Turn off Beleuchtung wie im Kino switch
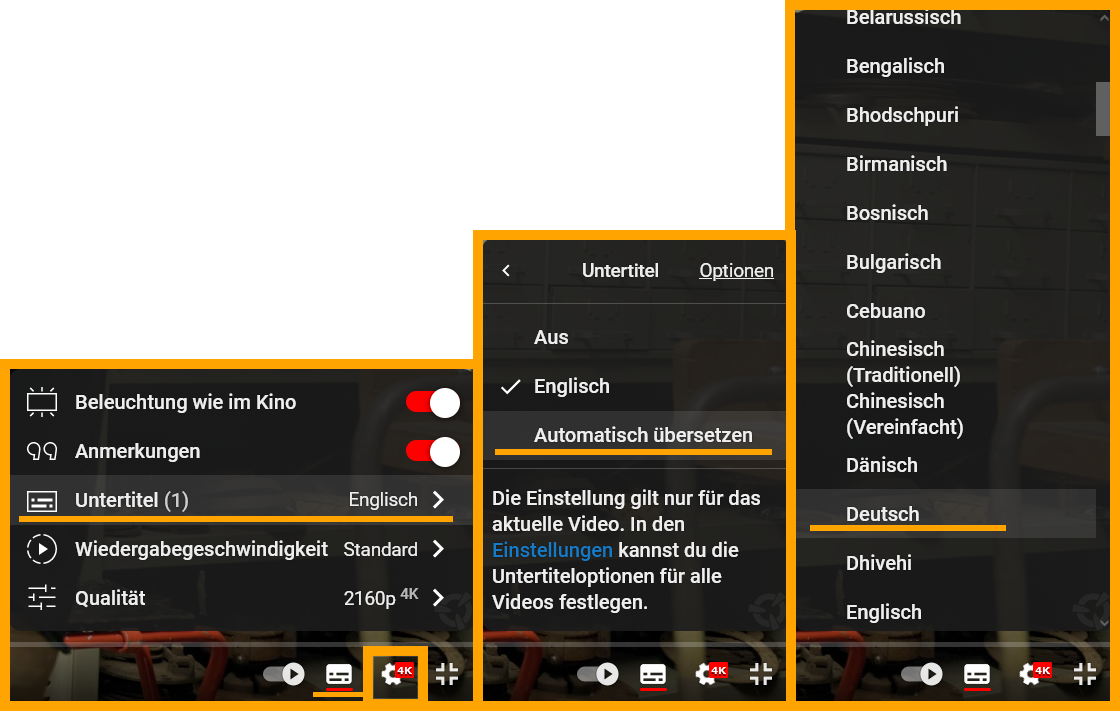Viewport: 1120px width, 711px height. [433, 402]
